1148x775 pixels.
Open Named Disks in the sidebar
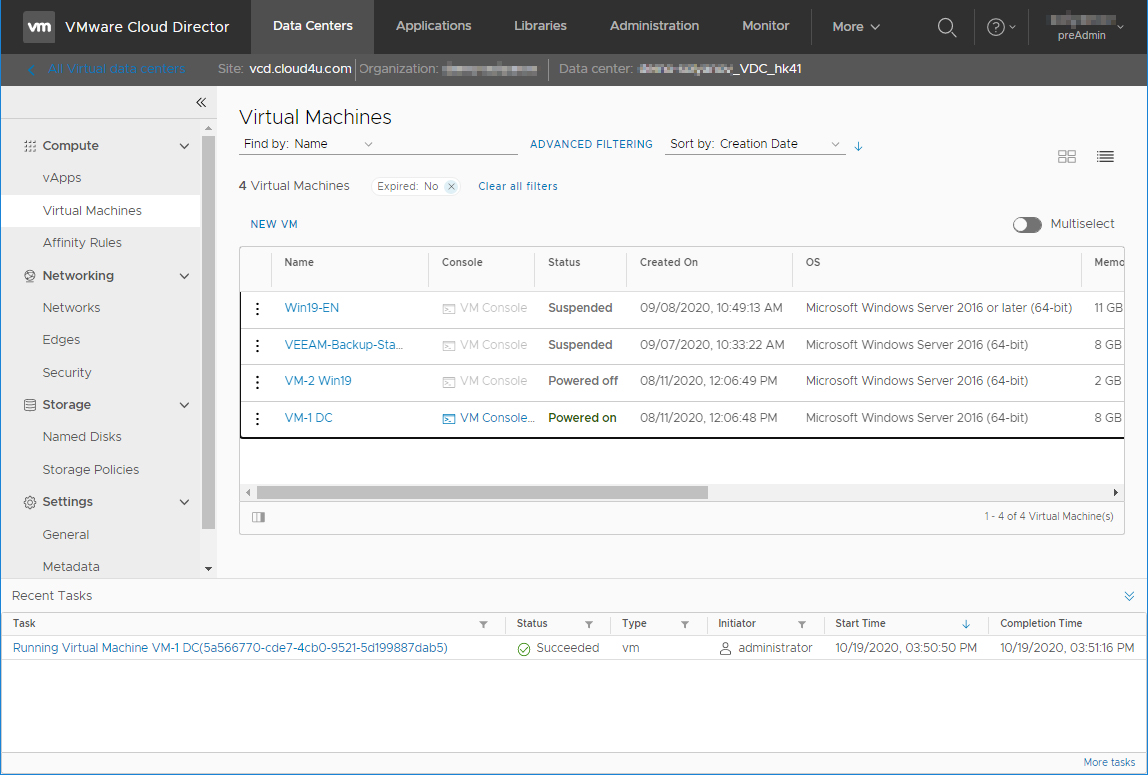coord(82,437)
